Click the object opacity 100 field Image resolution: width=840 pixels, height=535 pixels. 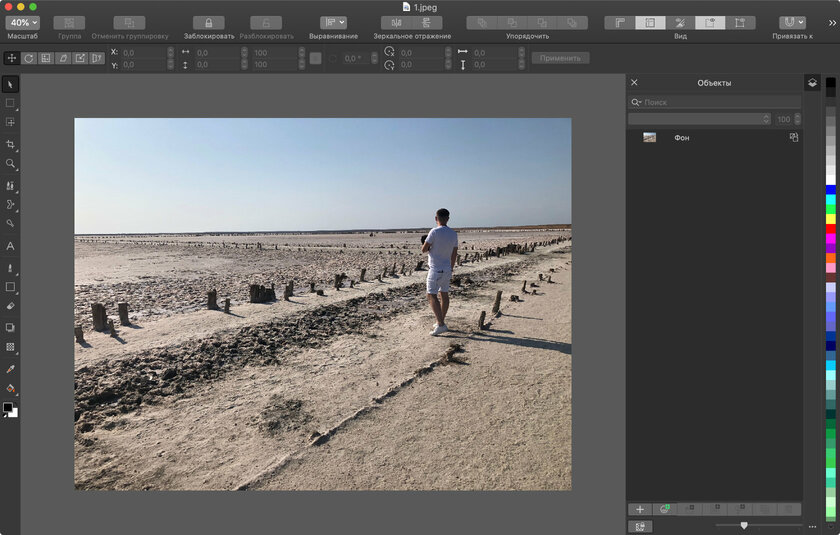coord(784,119)
